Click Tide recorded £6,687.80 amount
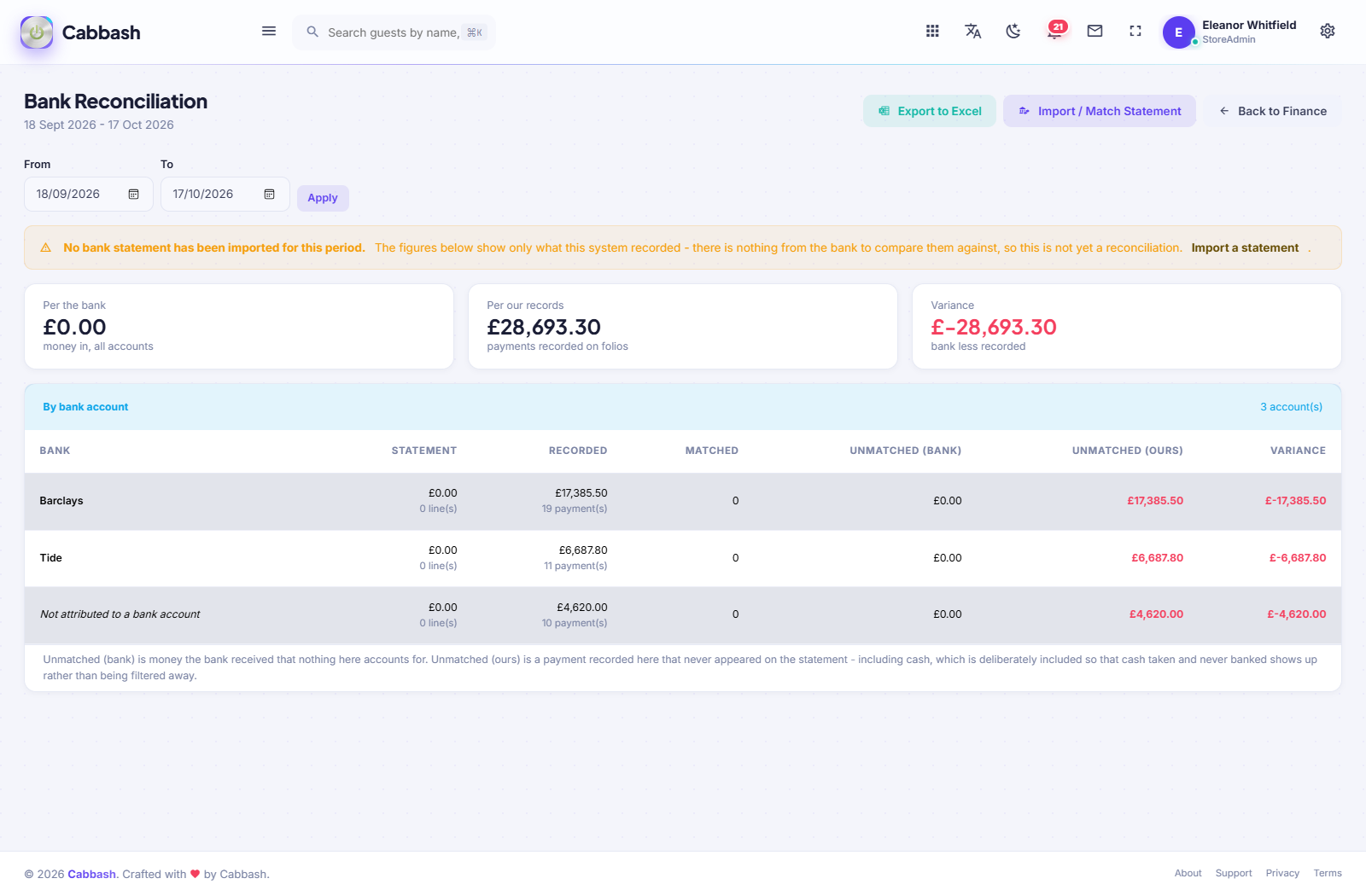The image size is (1366, 896). [583, 550]
